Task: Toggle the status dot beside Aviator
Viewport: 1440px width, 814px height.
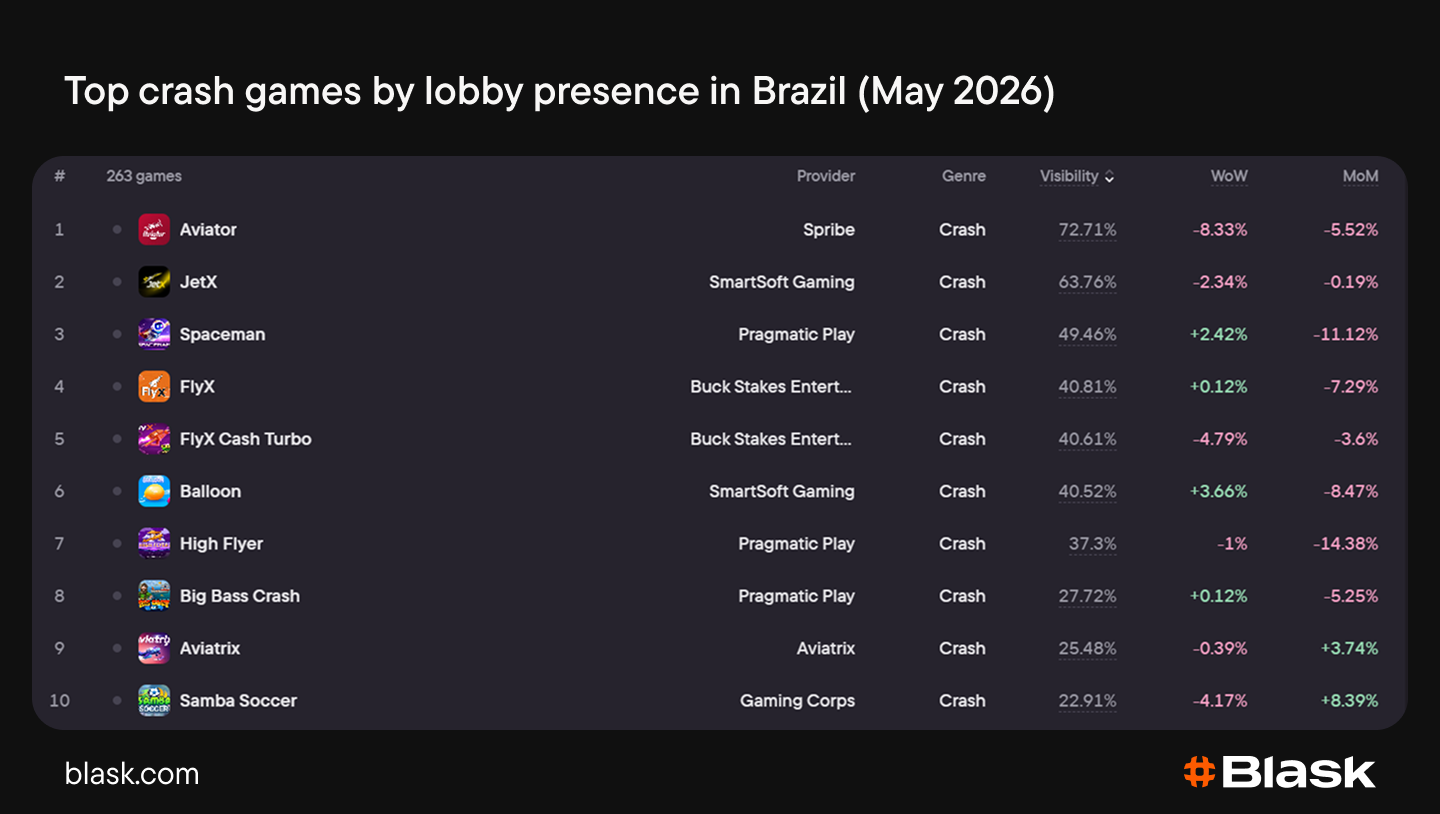Action: pos(117,230)
